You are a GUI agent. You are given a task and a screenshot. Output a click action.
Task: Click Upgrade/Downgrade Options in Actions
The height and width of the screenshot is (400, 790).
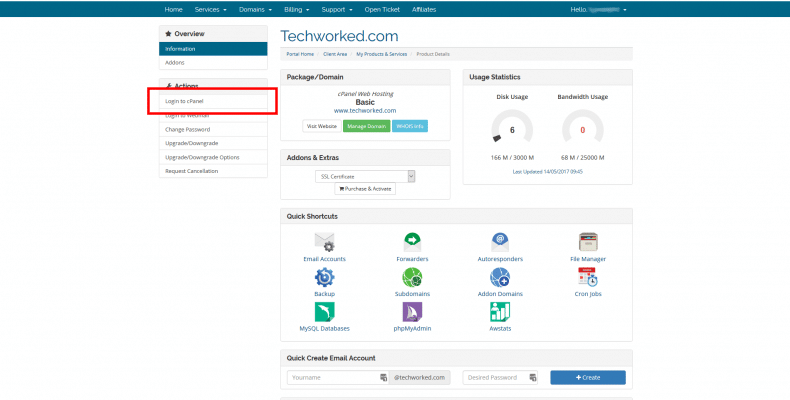[x=213, y=157]
